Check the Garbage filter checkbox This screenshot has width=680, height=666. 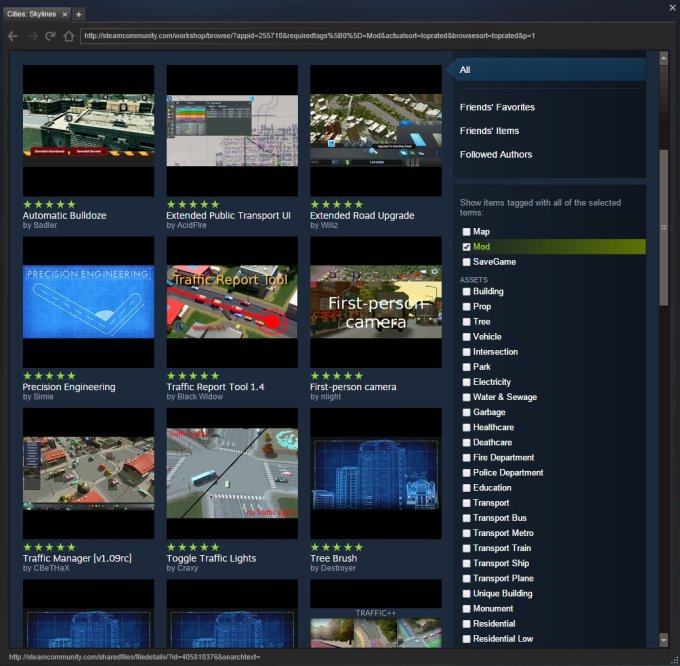point(466,412)
